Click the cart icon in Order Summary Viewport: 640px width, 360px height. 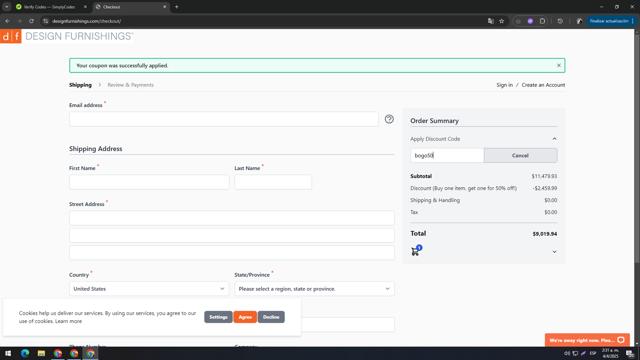tap(416, 251)
